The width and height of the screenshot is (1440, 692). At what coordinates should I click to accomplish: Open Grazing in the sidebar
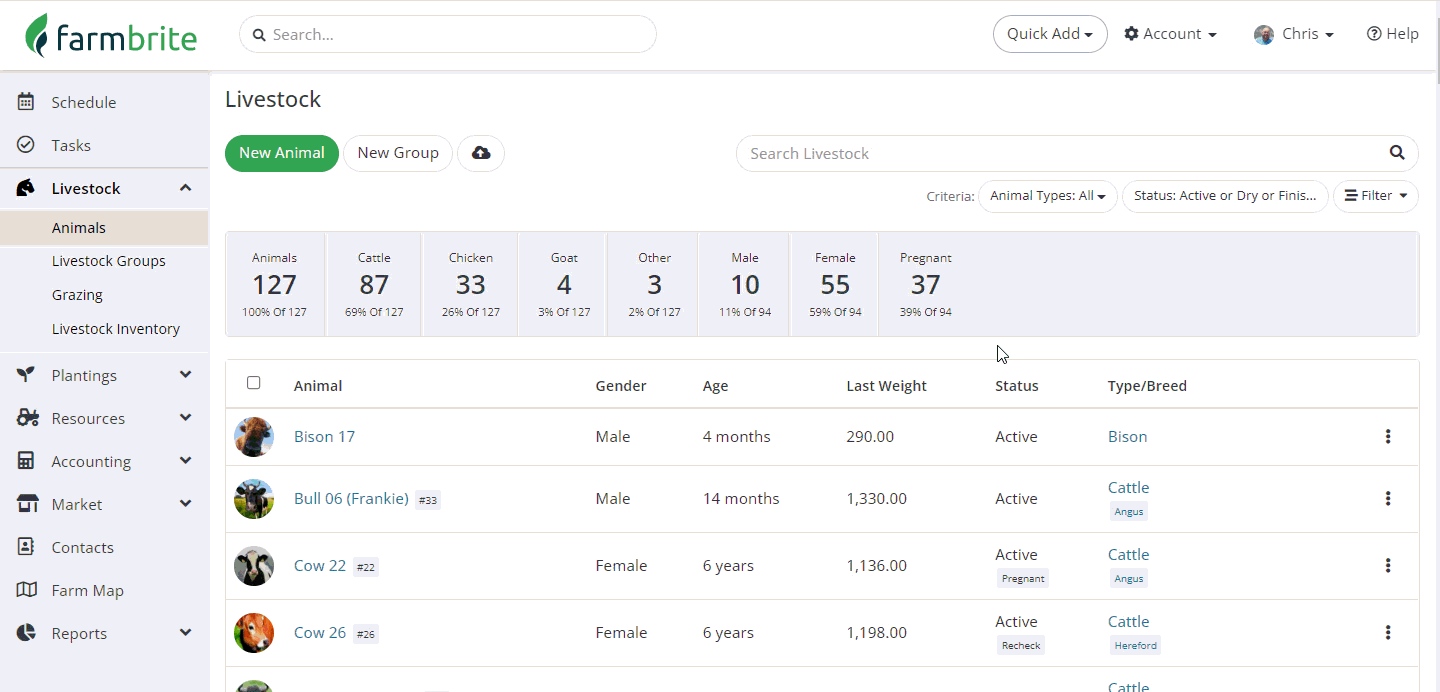coord(77,295)
